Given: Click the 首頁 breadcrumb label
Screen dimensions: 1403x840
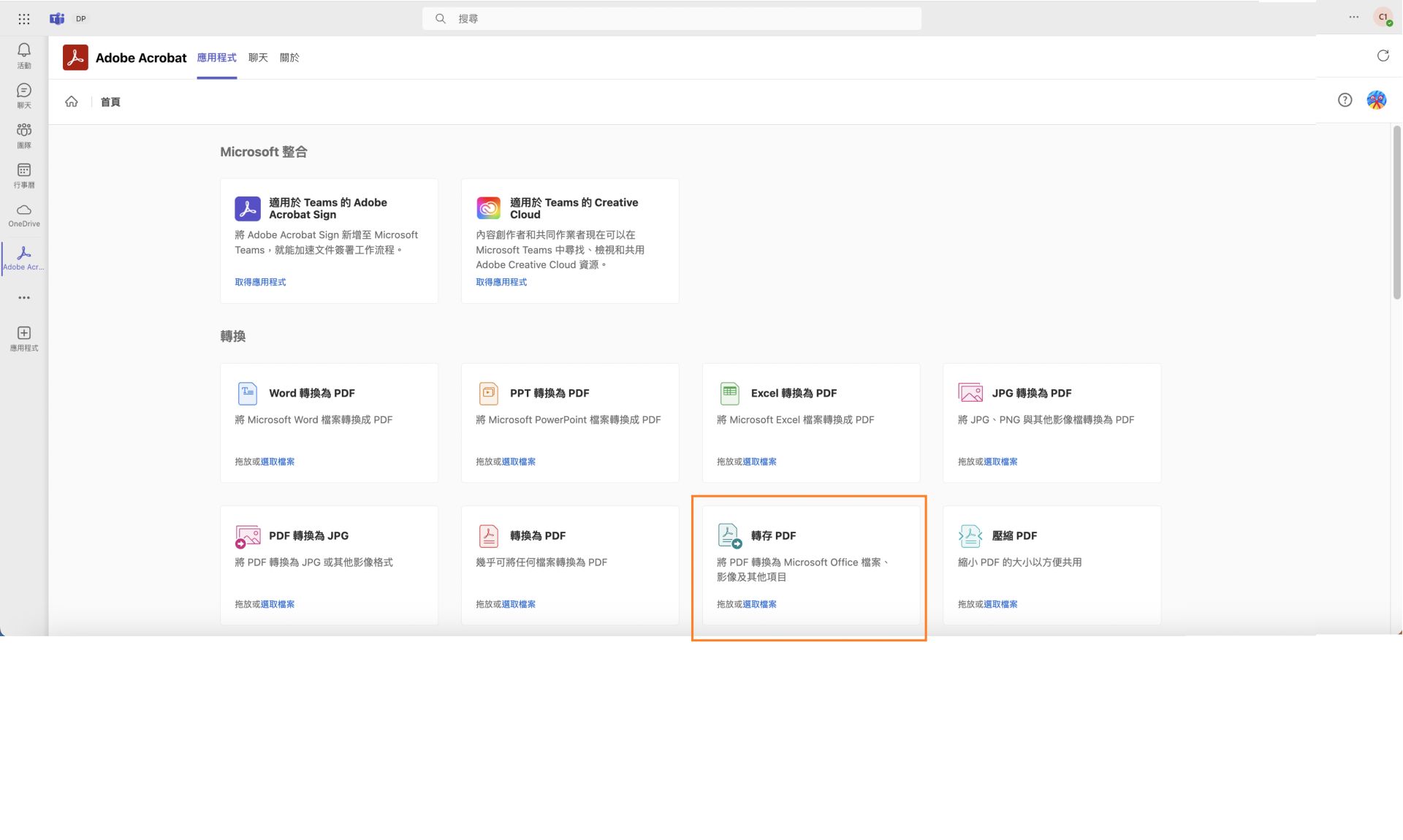Looking at the screenshot, I should 110,102.
